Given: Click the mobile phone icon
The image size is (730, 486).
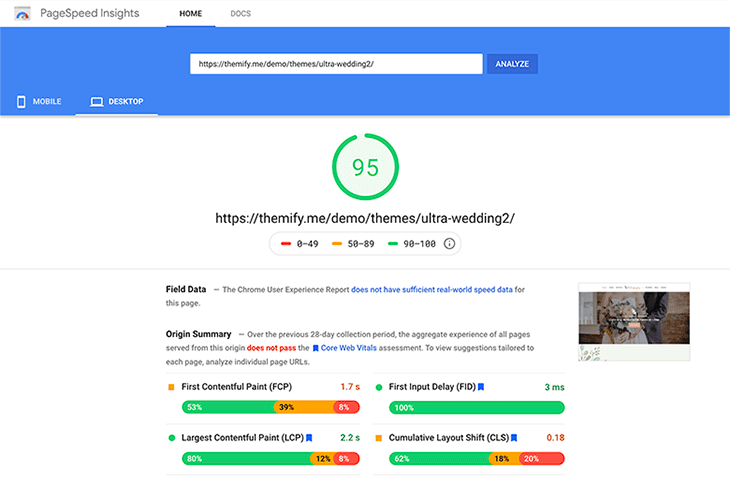Looking at the screenshot, I should click(x=21, y=101).
